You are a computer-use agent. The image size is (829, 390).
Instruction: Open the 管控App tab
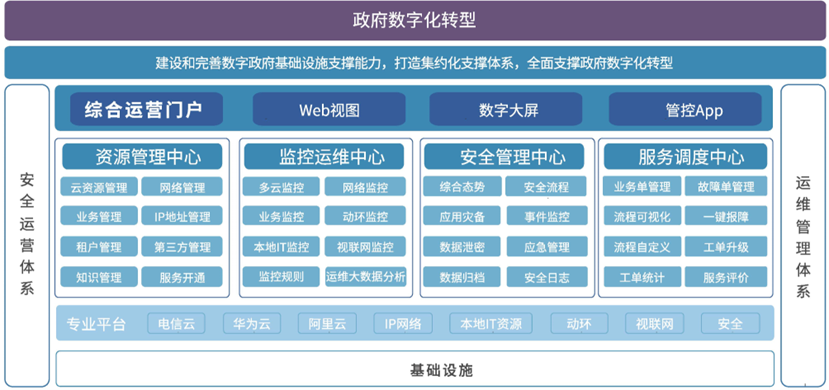pyautogui.click(x=686, y=109)
